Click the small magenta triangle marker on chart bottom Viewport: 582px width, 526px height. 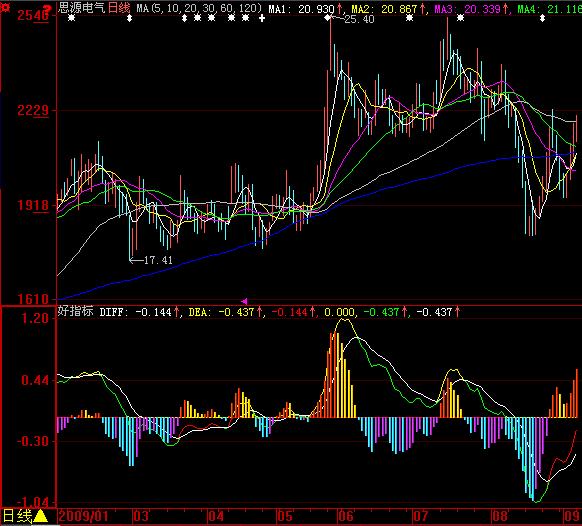244,301
